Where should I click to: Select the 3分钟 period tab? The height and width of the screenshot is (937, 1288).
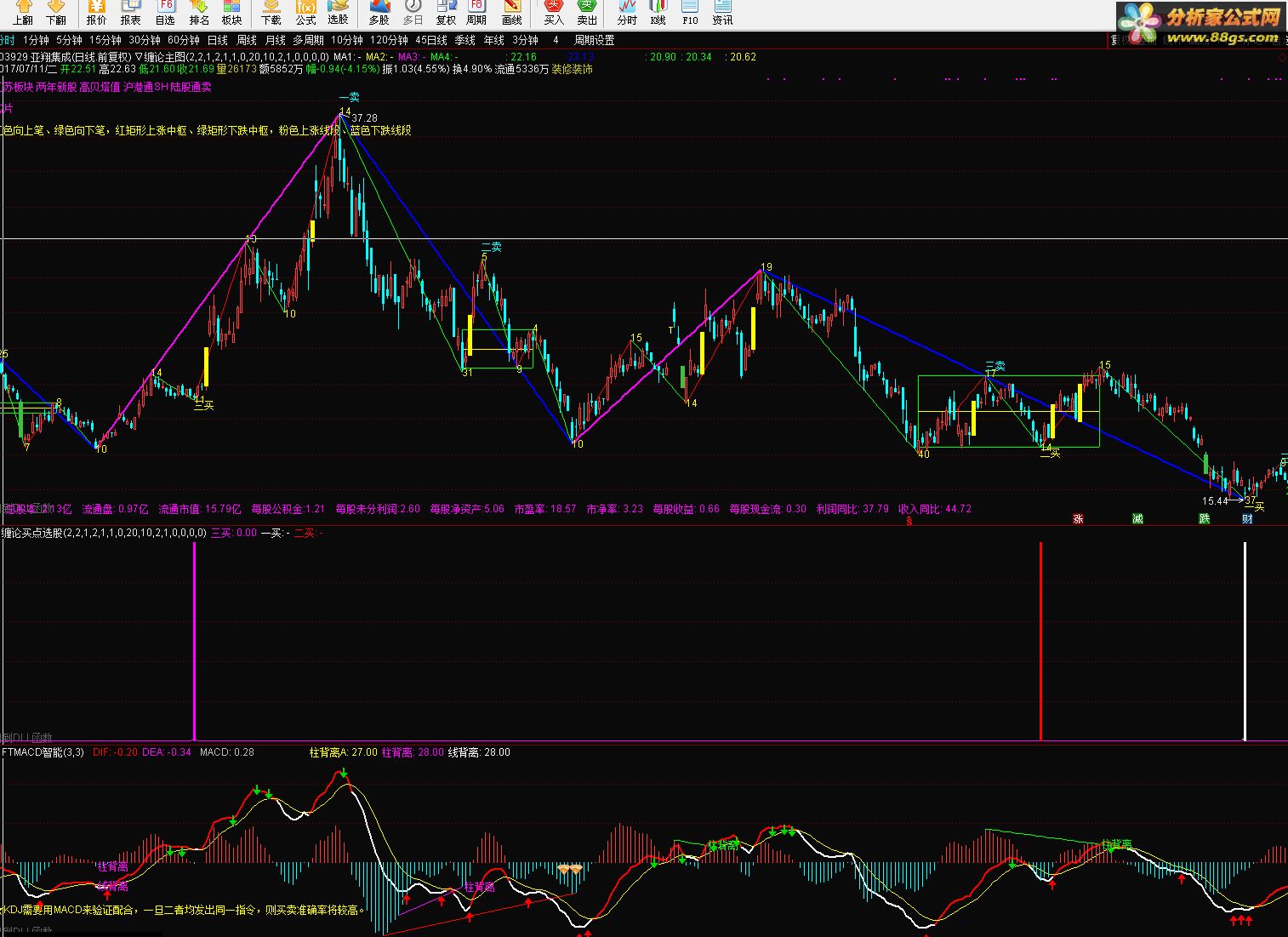point(525,40)
